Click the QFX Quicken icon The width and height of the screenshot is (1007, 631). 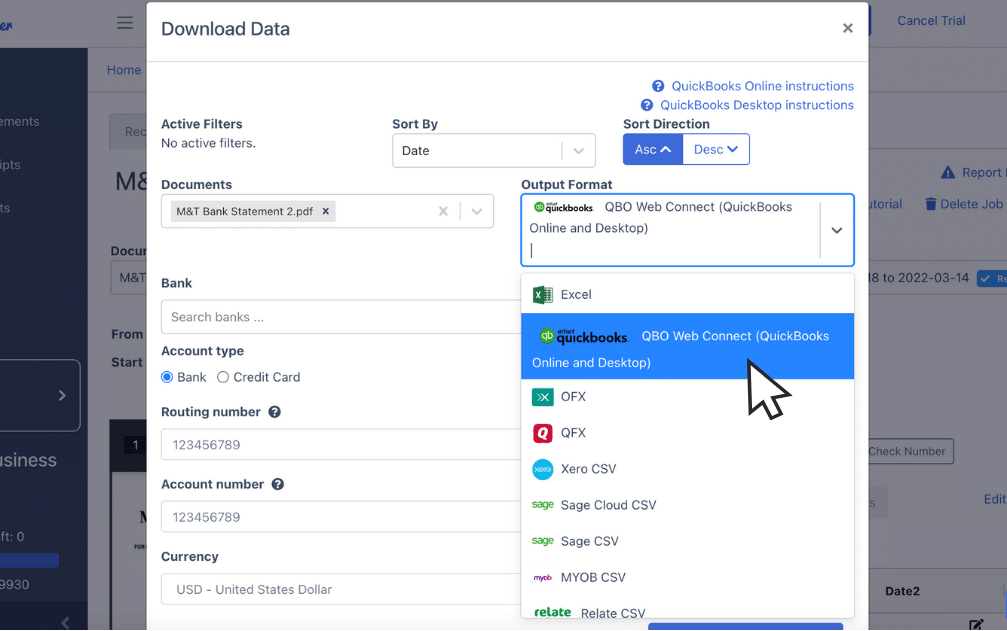tap(543, 433)
